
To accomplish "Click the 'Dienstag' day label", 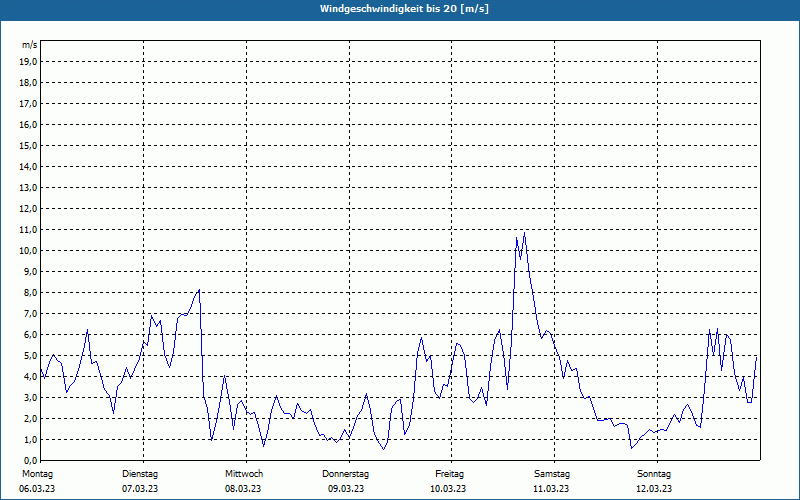I will click(x=140, y=474).
